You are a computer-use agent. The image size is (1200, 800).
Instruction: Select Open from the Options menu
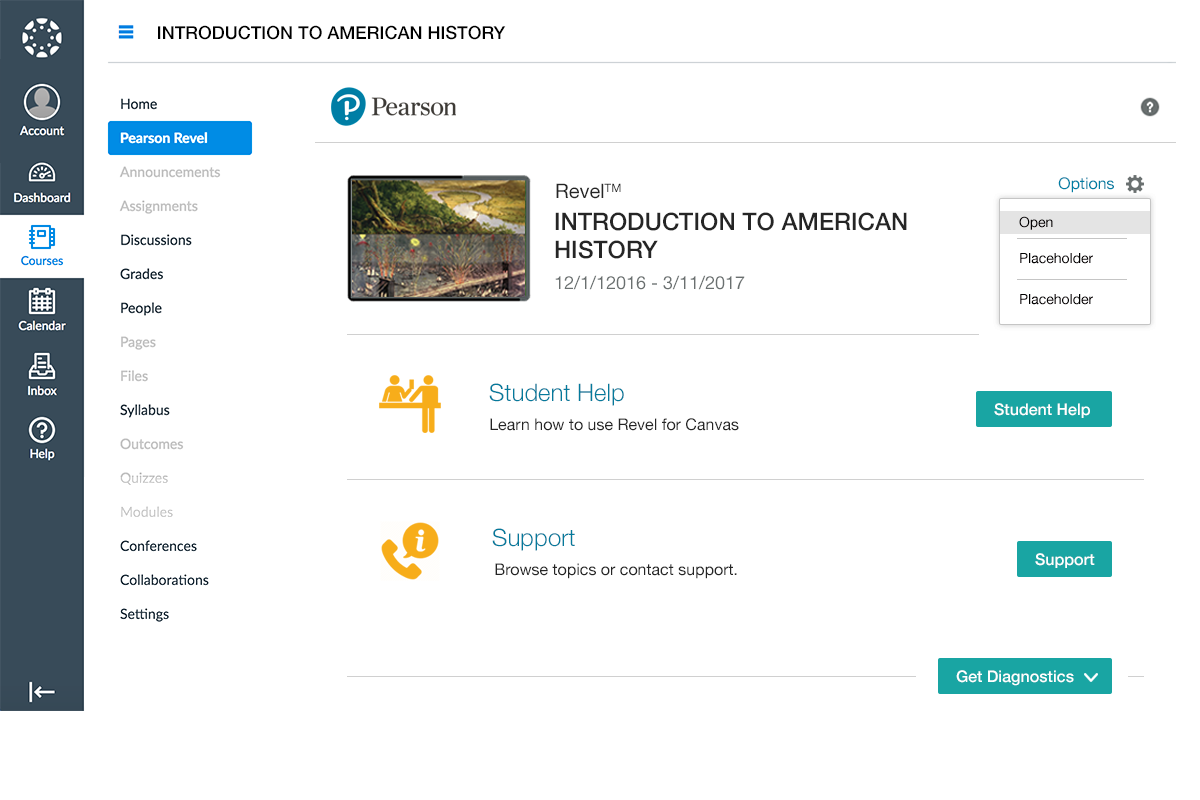click(x=1036, y=222)
